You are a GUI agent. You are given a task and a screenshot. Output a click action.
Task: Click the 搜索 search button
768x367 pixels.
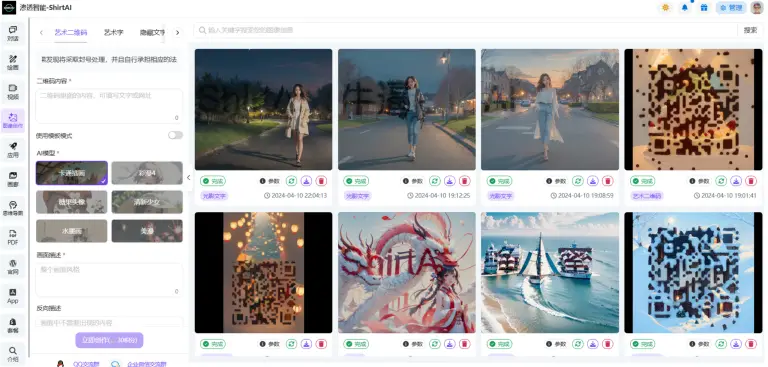[750, 30]
